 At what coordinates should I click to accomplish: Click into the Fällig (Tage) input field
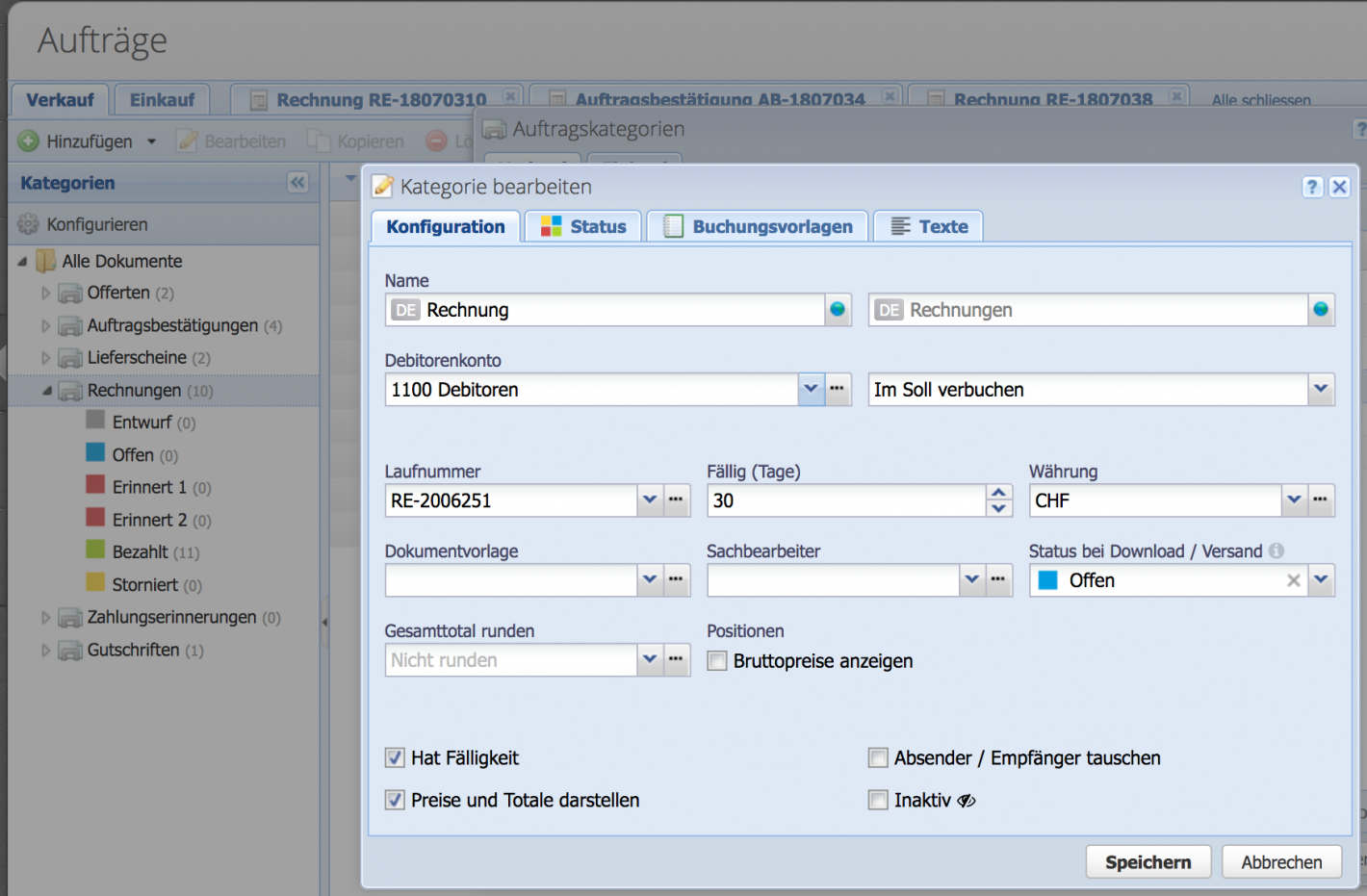[838, 500]
